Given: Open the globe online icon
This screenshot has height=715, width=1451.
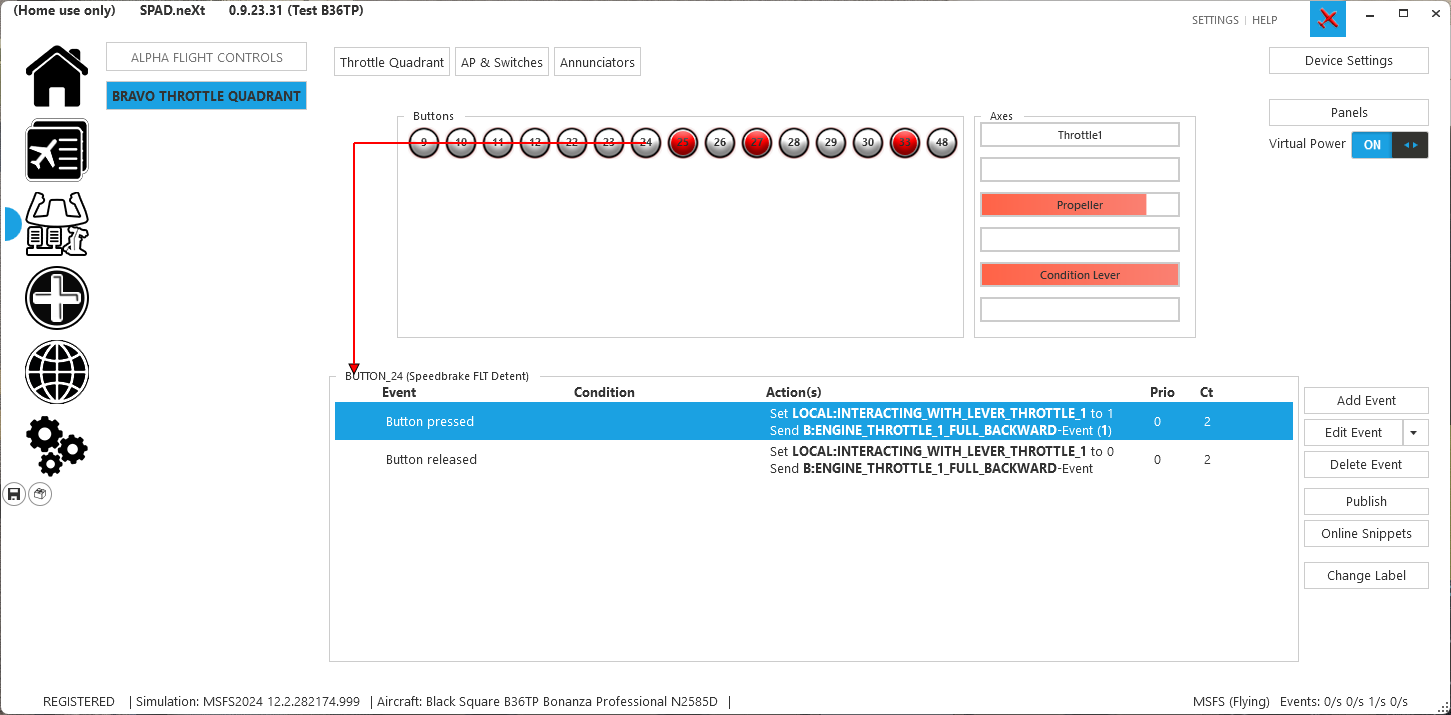Looking at the screenshot, I should 57,372.
